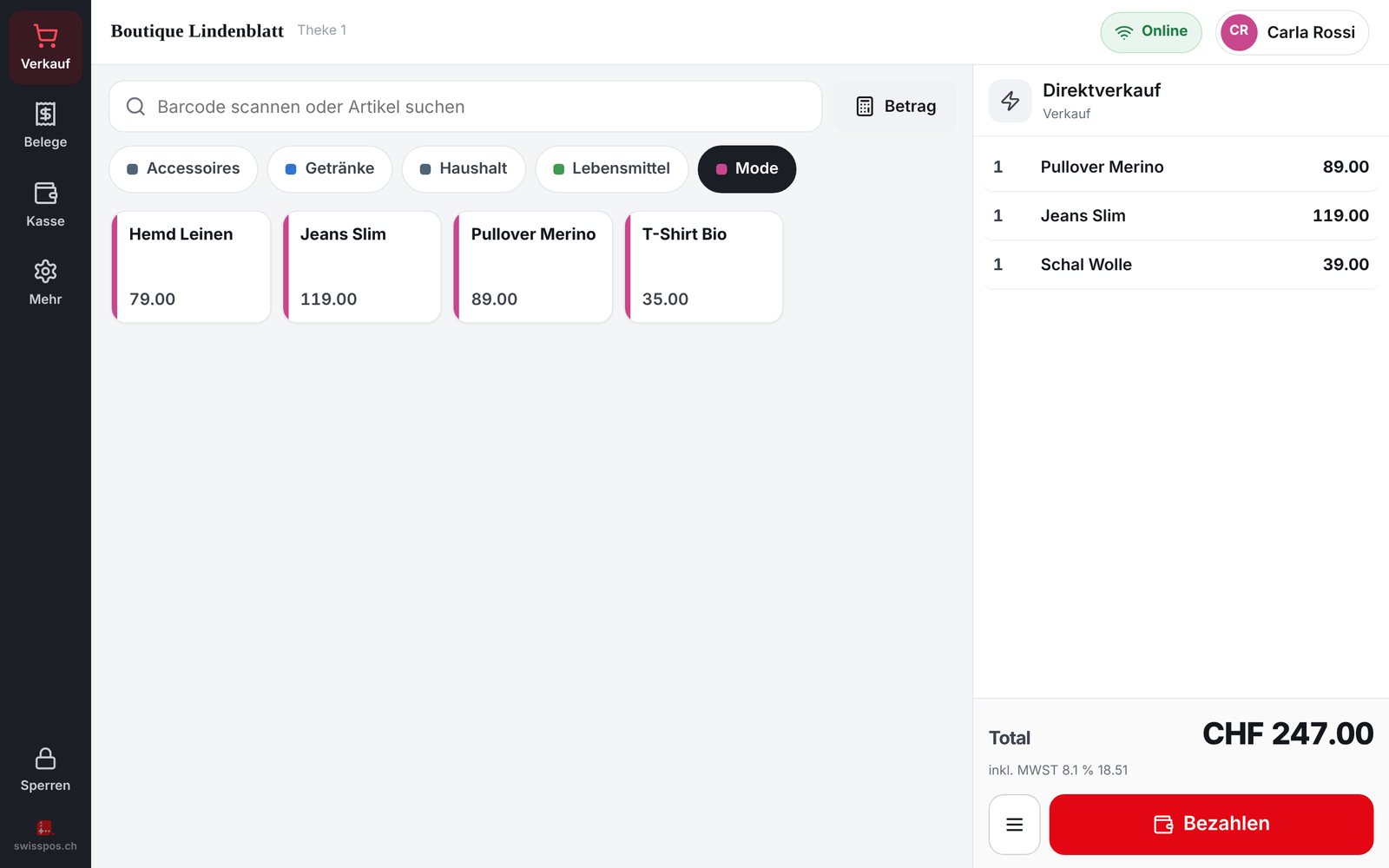Click the Boutique Lindenblatt store name
Screen dimensions: 1389x868
coord(197,31)
